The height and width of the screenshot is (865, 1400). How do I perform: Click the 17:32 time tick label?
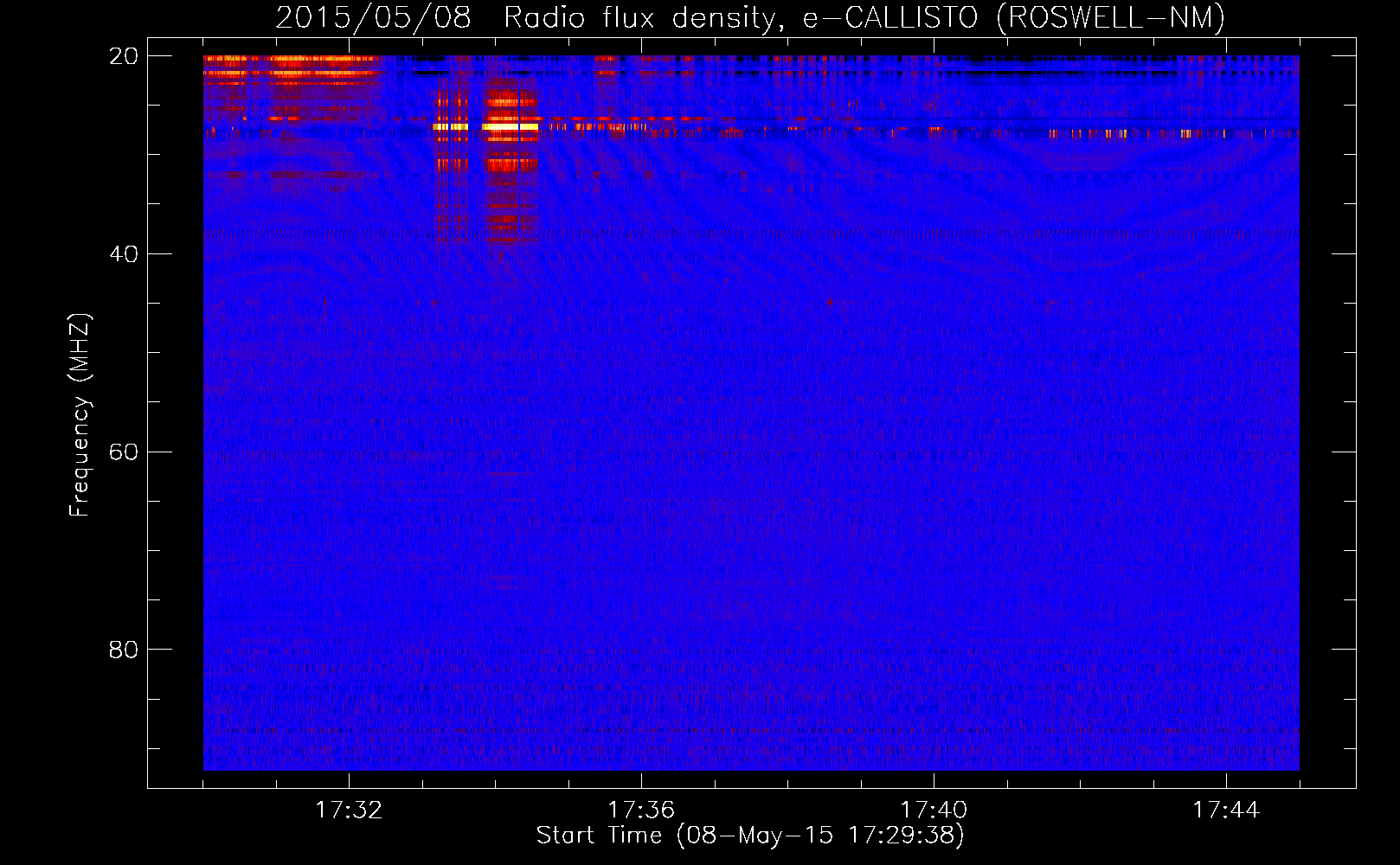[349, 811]
